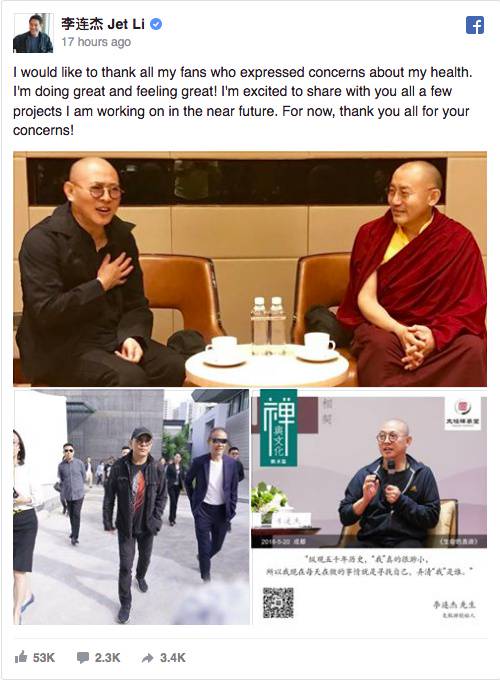Click the red logo badge in lecture photo
500x683 pixels.
tap(463, 414)
